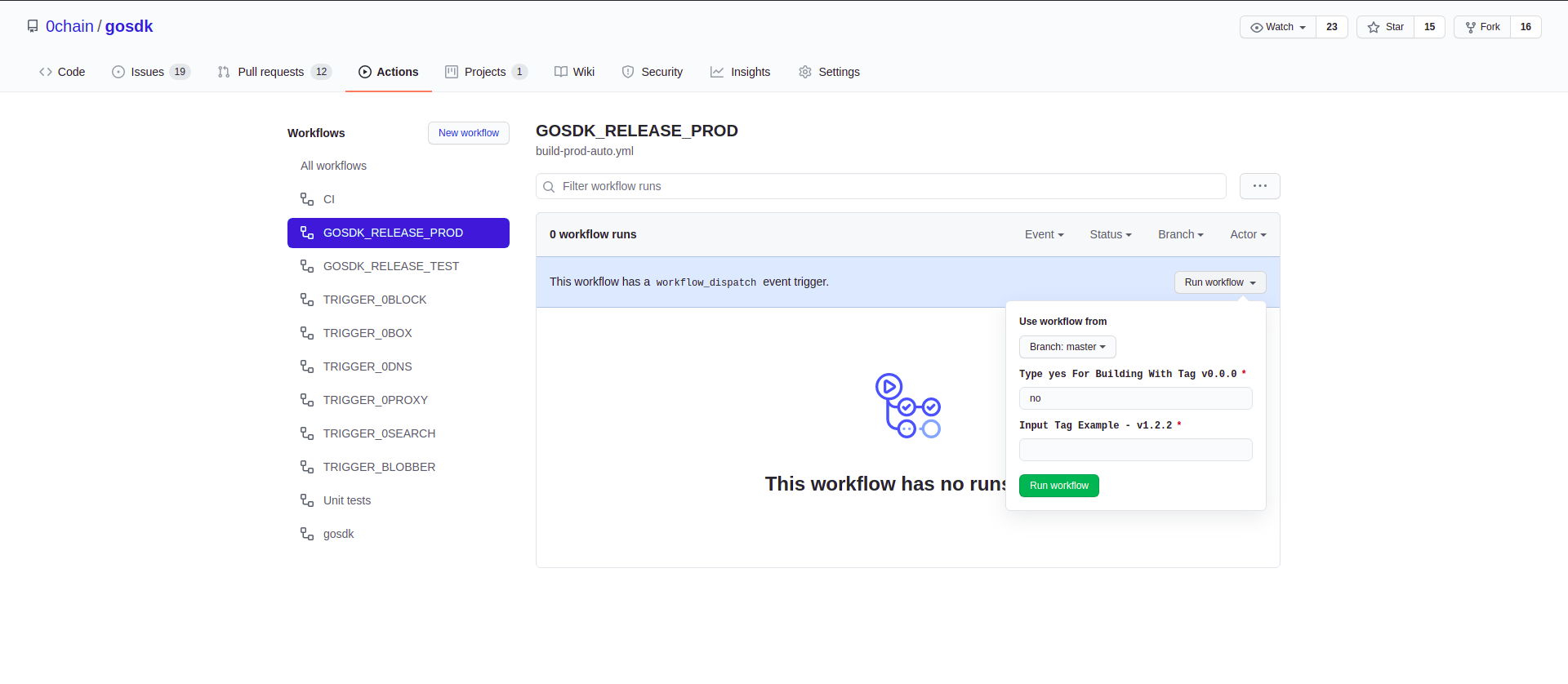The image size is (1568, 684).
Task: Open the Pull requests tab
Action: point(274,72)
